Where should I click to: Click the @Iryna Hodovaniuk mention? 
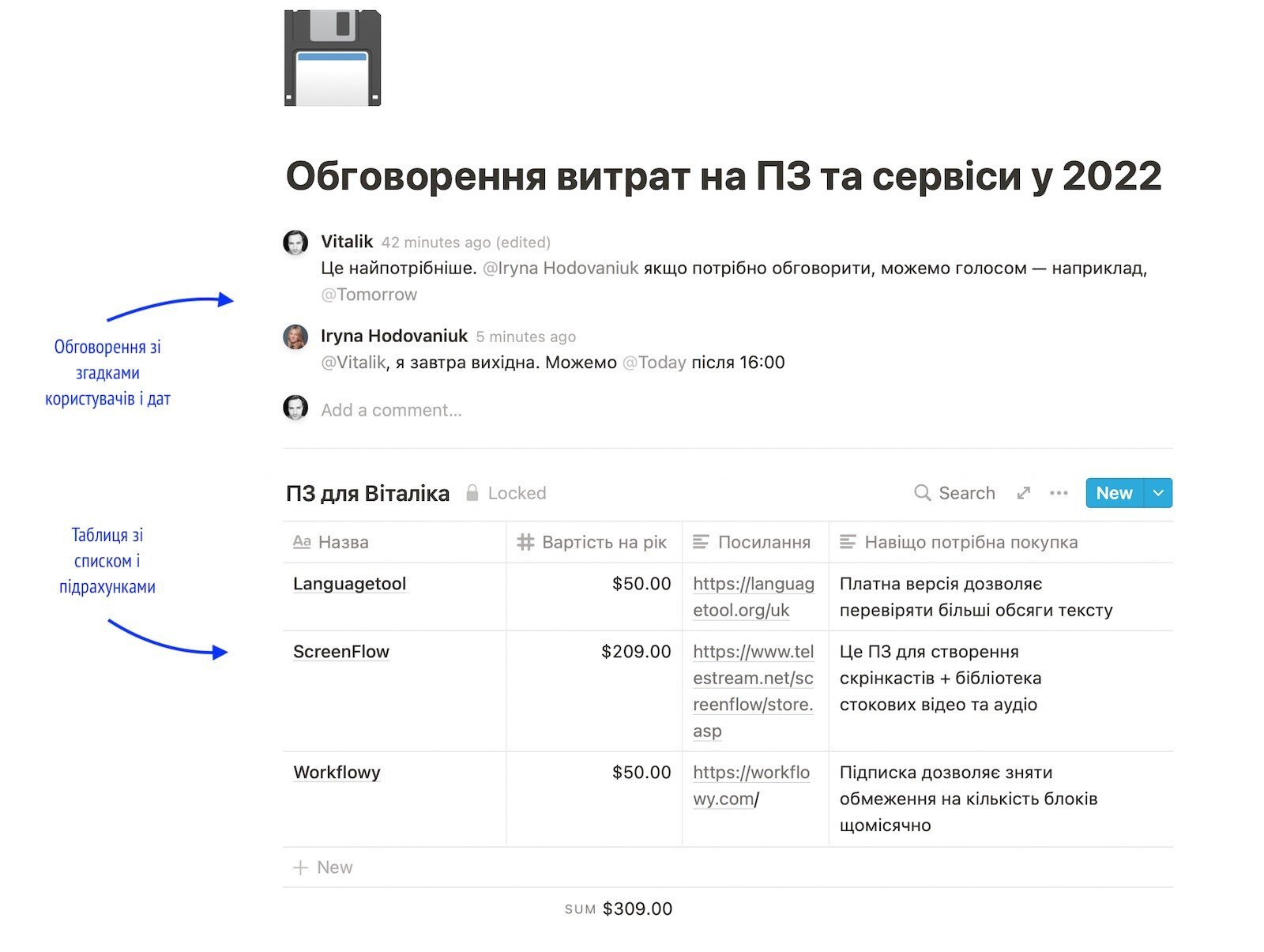(560, 268)
